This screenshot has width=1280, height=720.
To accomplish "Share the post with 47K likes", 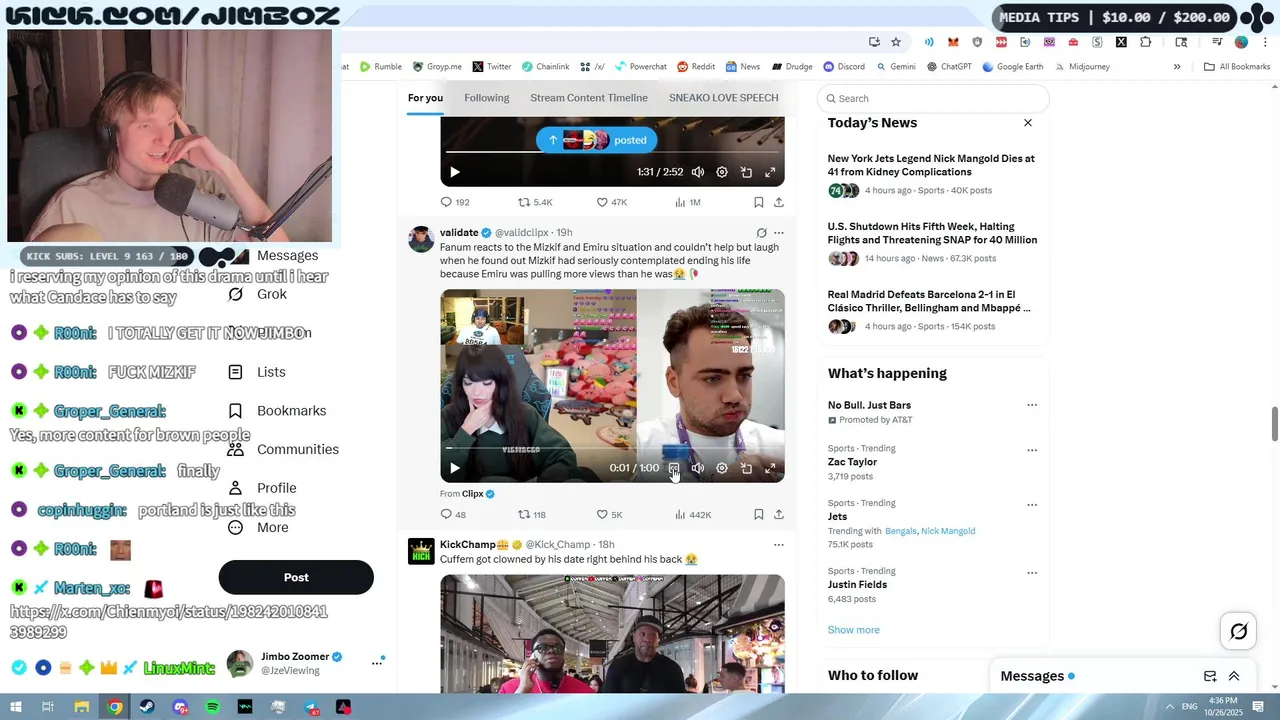I will 779,202.
